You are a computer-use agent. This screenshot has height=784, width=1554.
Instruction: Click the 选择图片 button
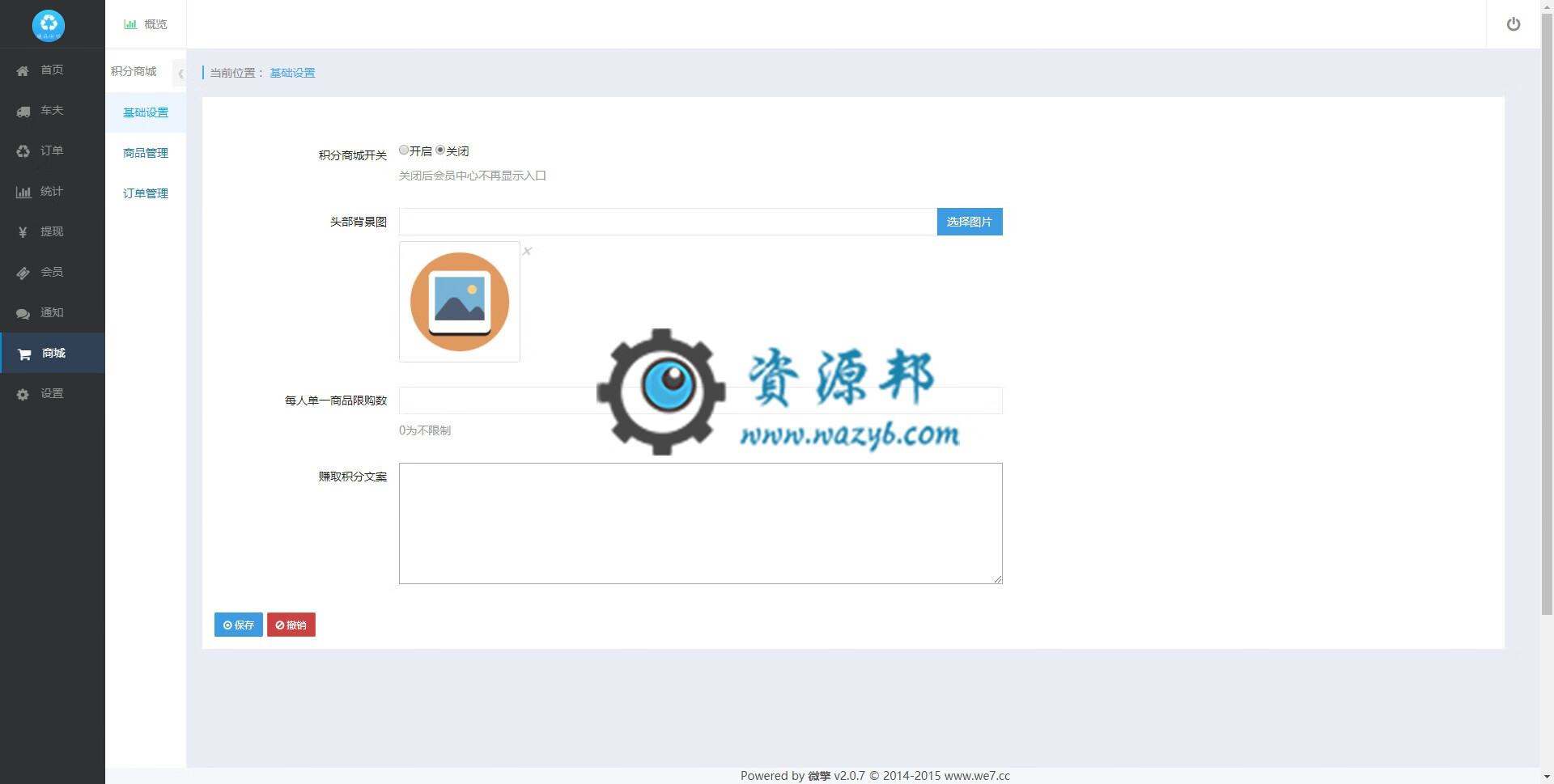(x=969, y=222)
